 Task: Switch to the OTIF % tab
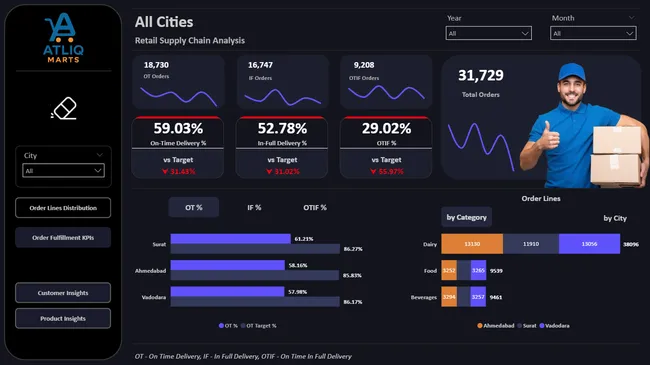click(315, 207)
